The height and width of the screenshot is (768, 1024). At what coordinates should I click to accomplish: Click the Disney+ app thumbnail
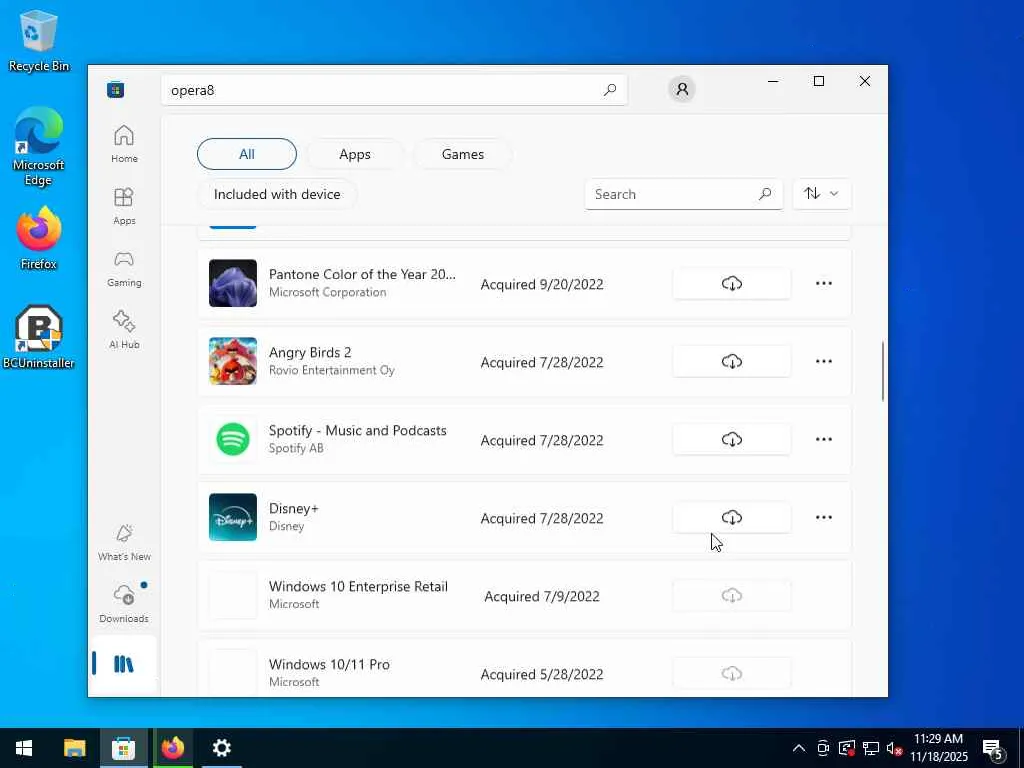(232, 517)
